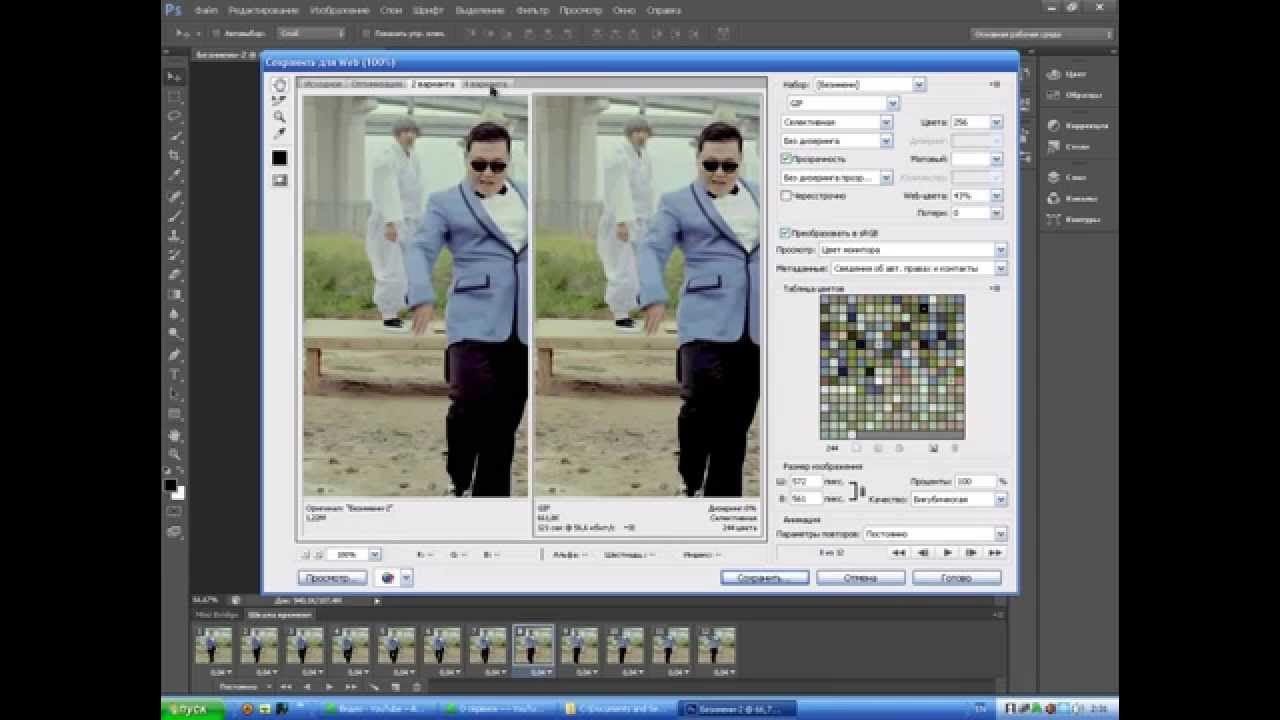This screenshot has width=1280, height=720.
Task: Click the trash icon in the timeline panel
Action: (417, 687)
